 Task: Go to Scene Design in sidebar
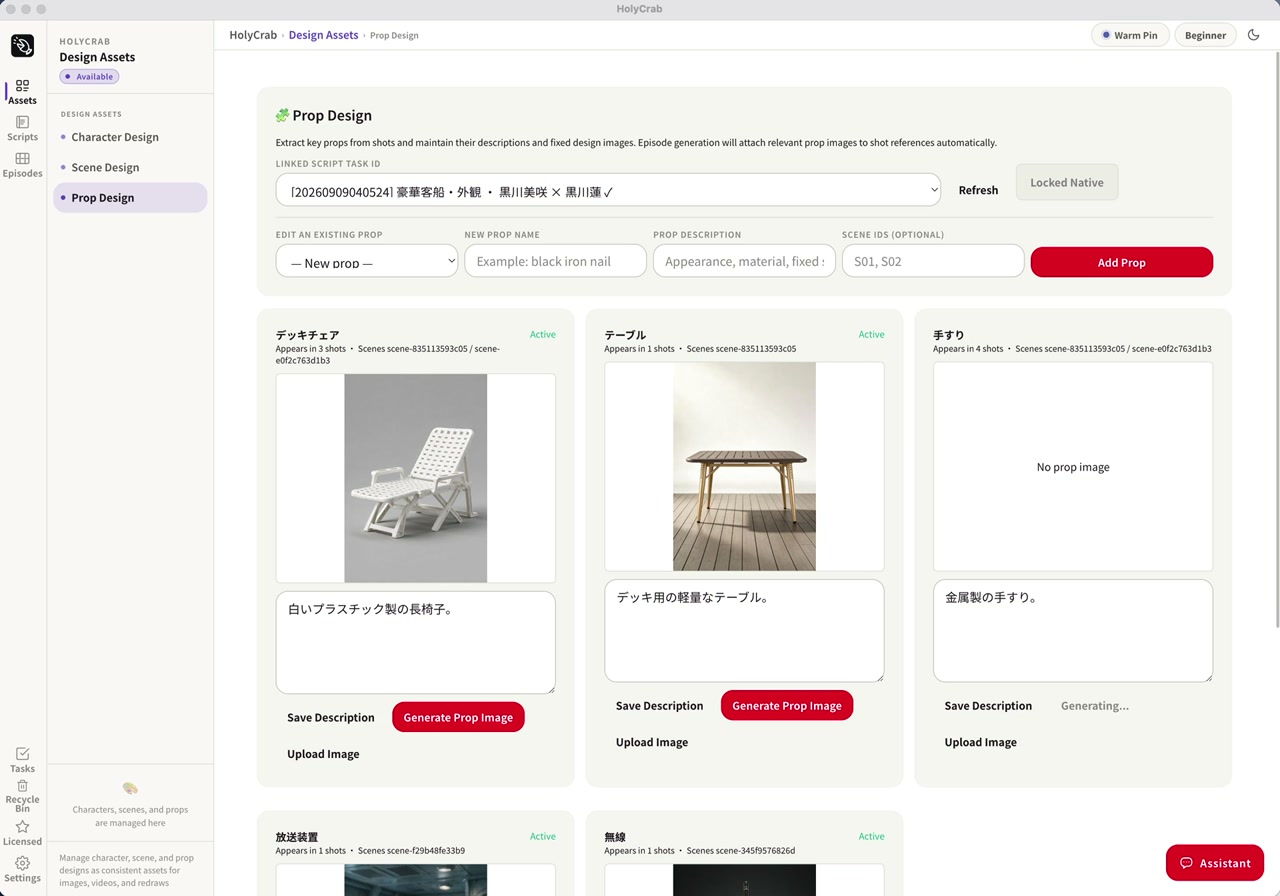click(130, 167)
